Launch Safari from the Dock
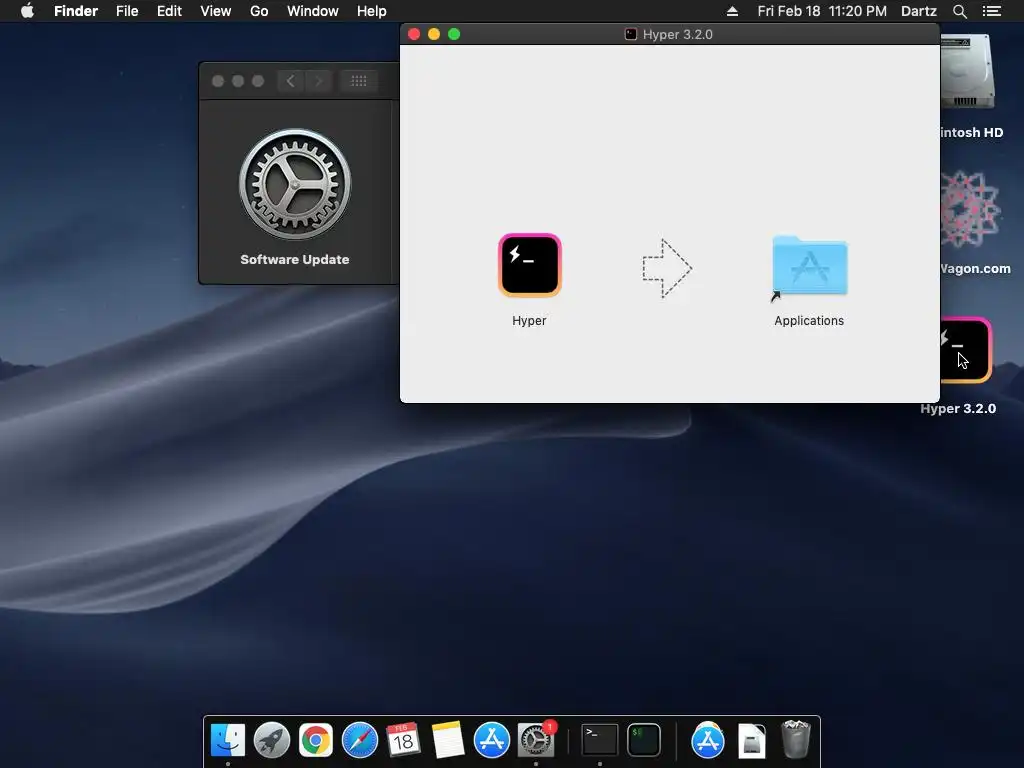Image resolution: width=1024 pixels, height=768 pixels. (360, 740)
